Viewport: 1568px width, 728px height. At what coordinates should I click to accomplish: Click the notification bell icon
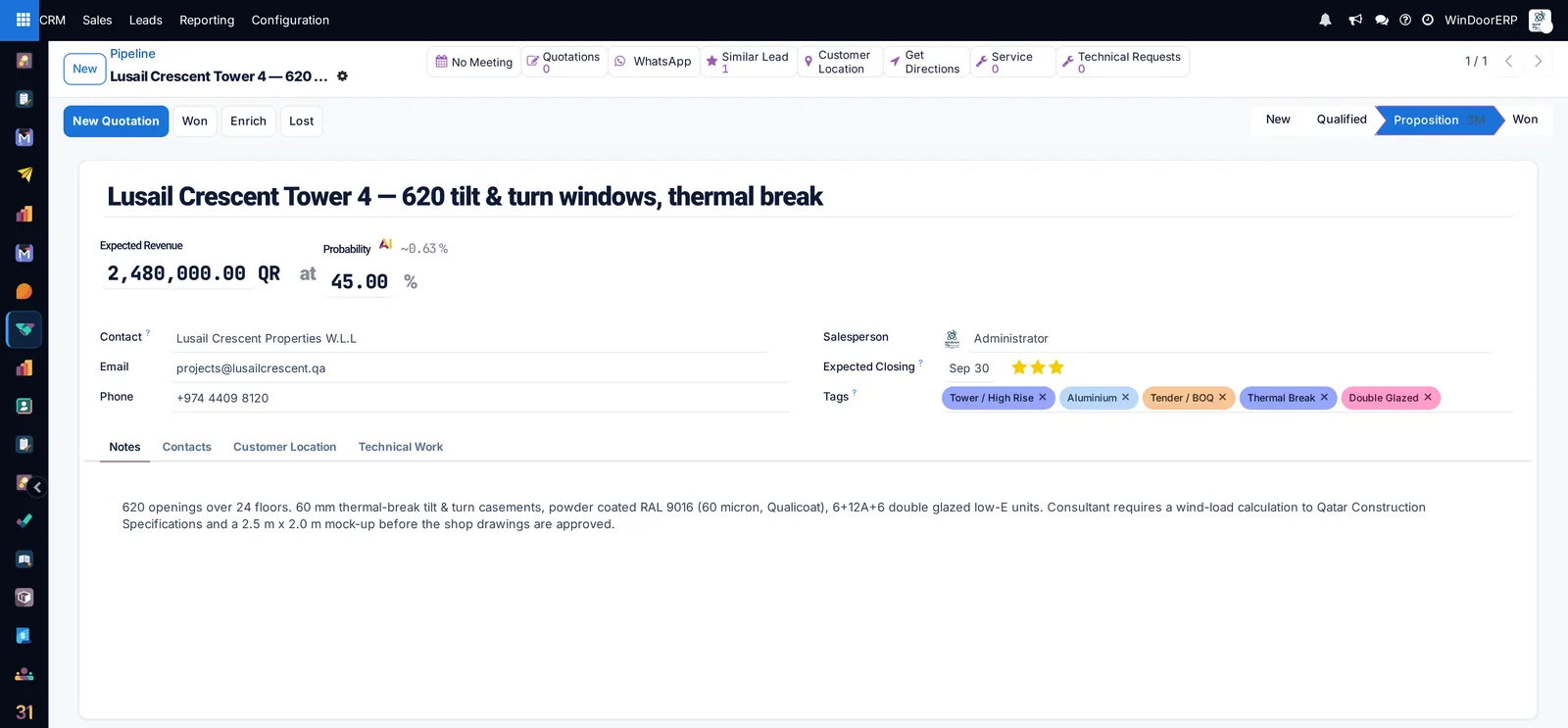1325,20
